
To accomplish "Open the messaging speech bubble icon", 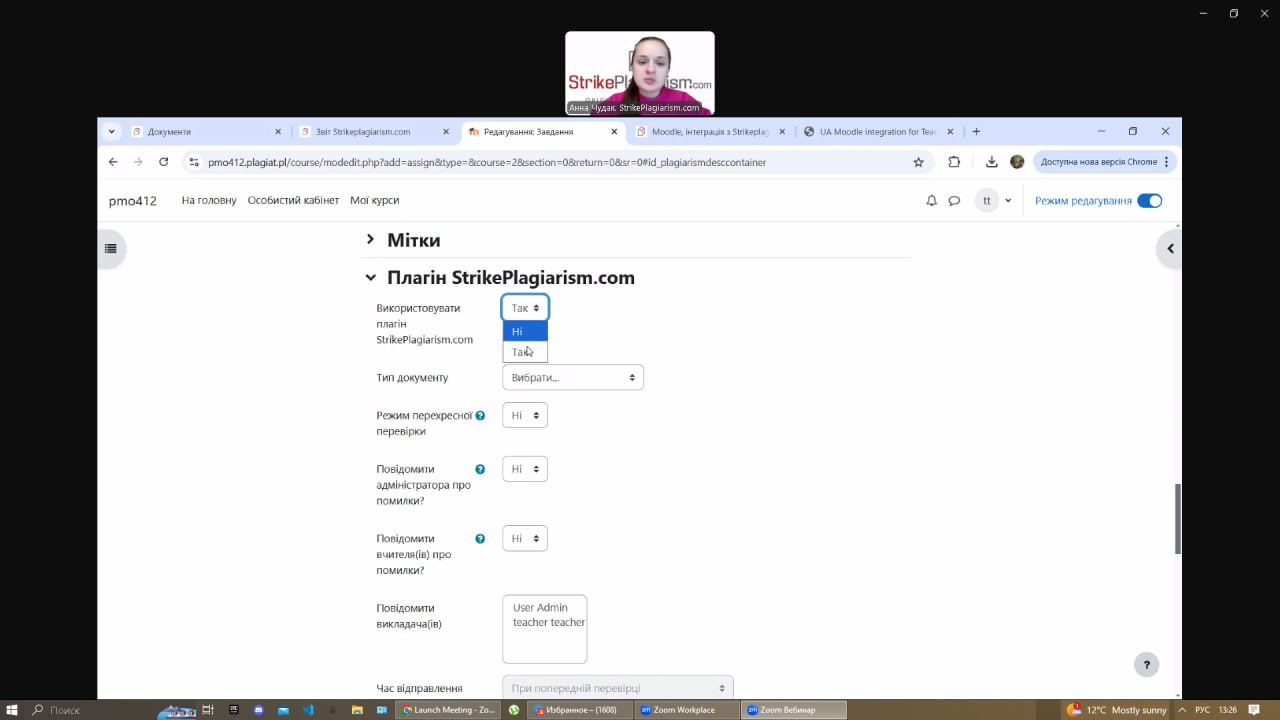I will tap(954, 201).
